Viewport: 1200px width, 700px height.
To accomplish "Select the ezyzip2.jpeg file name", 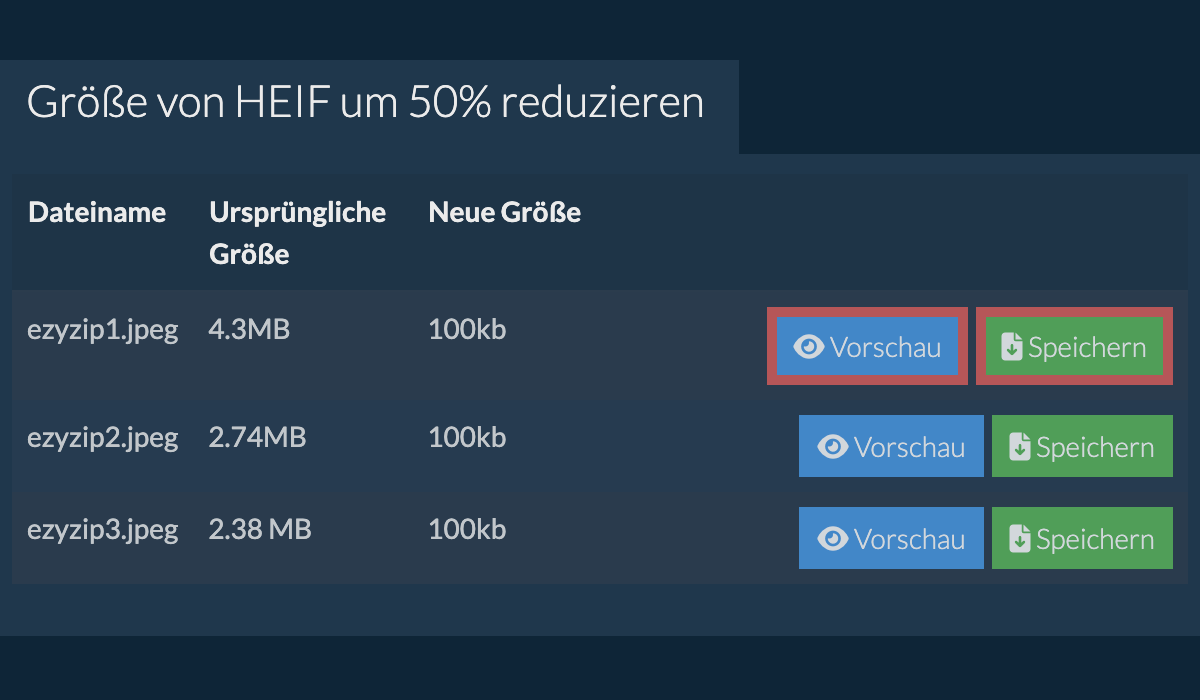I will (x=102, y=437).
